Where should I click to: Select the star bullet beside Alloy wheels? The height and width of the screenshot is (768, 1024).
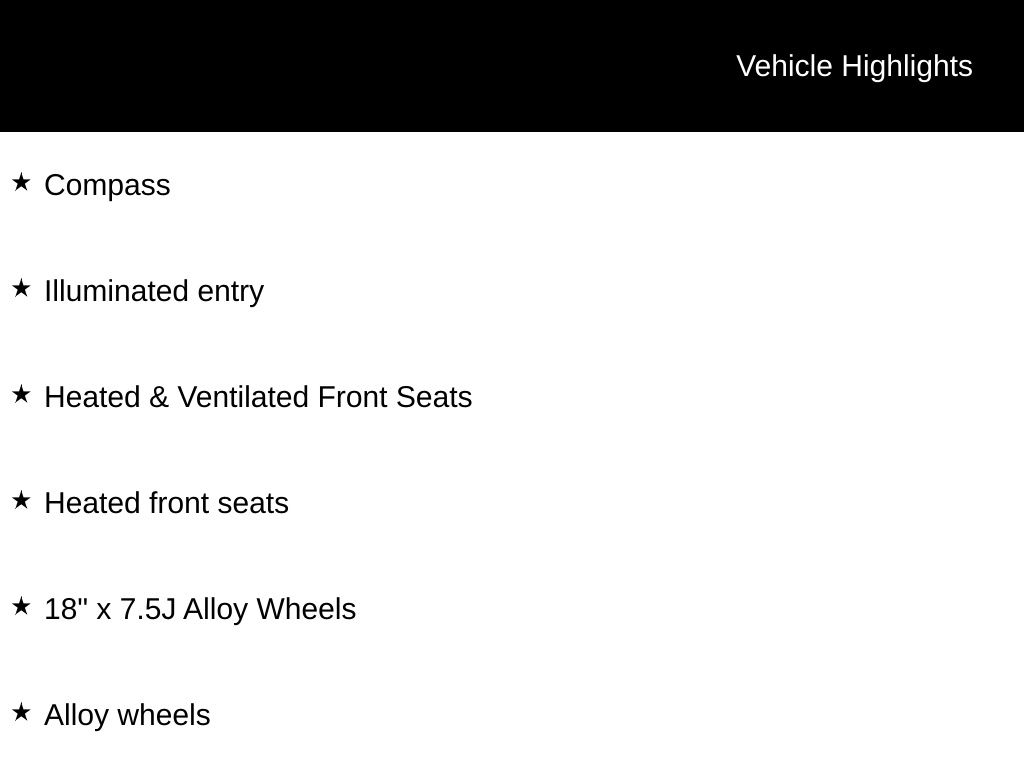point(21,713)
